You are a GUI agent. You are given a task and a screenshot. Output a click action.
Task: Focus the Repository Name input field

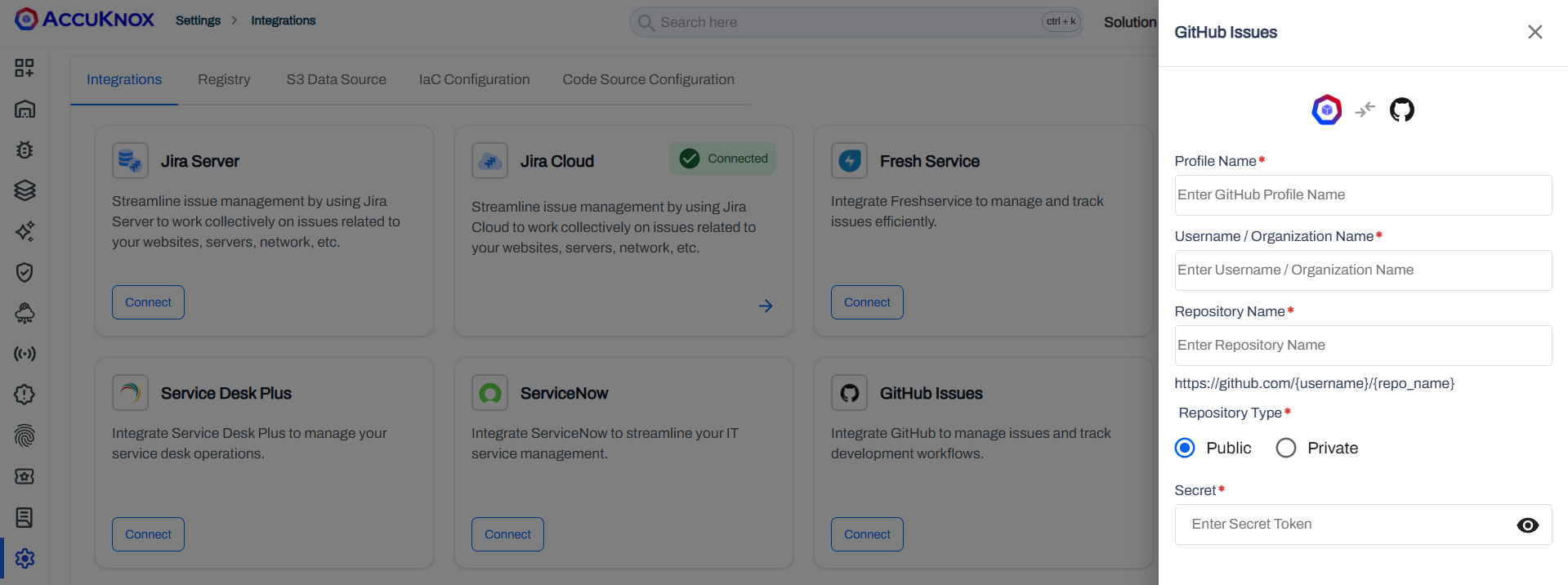(1363, 346)
